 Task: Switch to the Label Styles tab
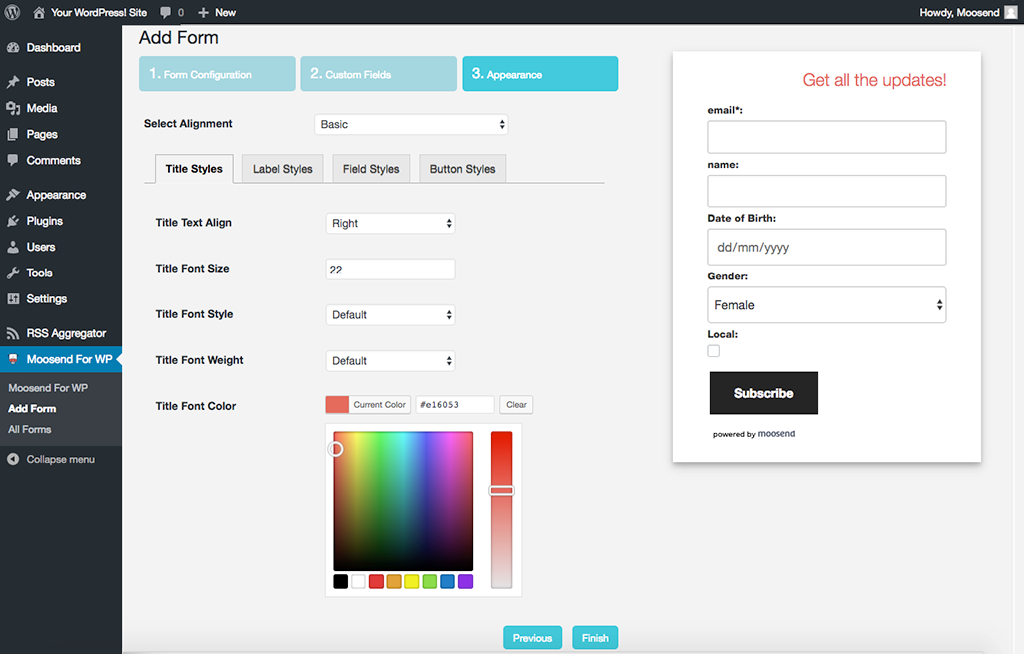click(x=283, y=169)
